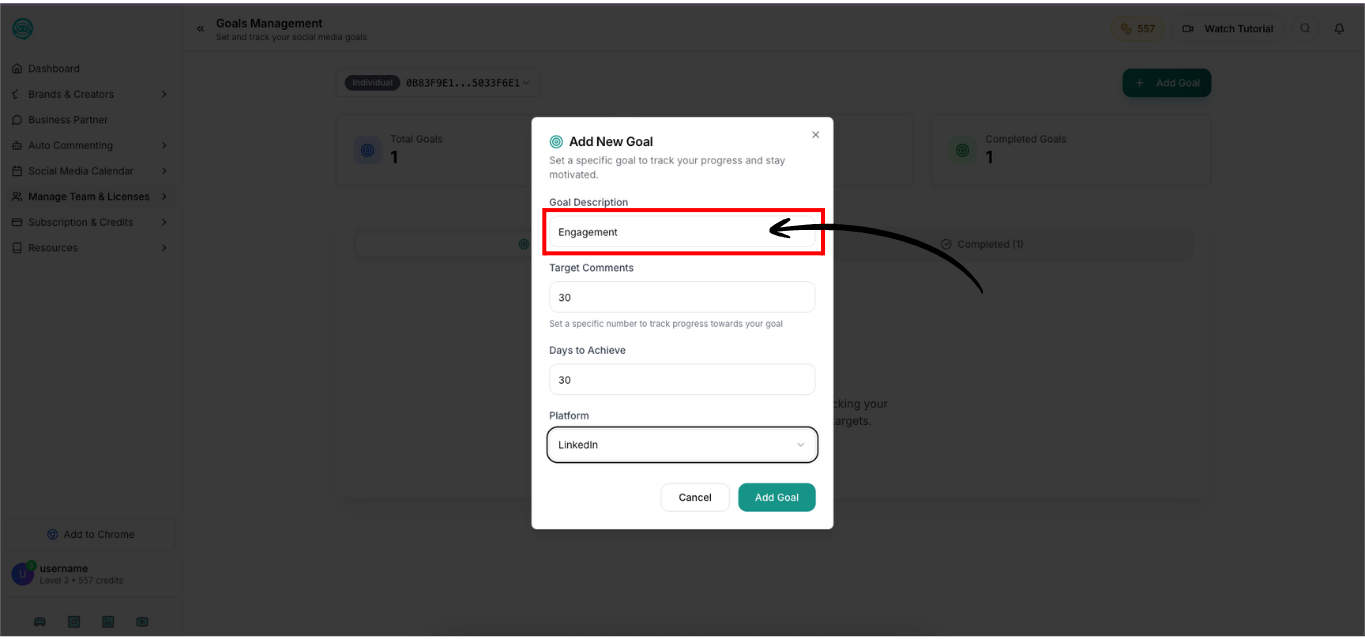This screenshot has width=1365, height=639.
Task: Cancel the new goal dialog
Action: pyautogui.click(x=695, y=497)
